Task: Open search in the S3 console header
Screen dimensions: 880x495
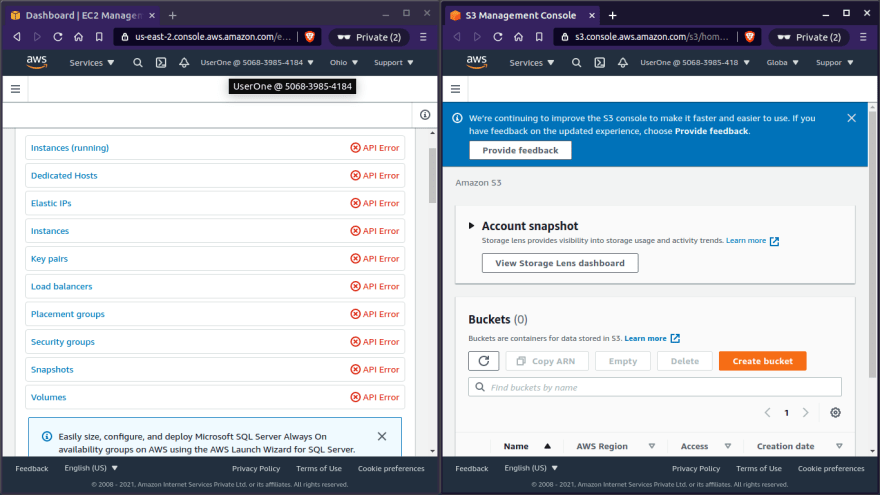Action: 576,63
